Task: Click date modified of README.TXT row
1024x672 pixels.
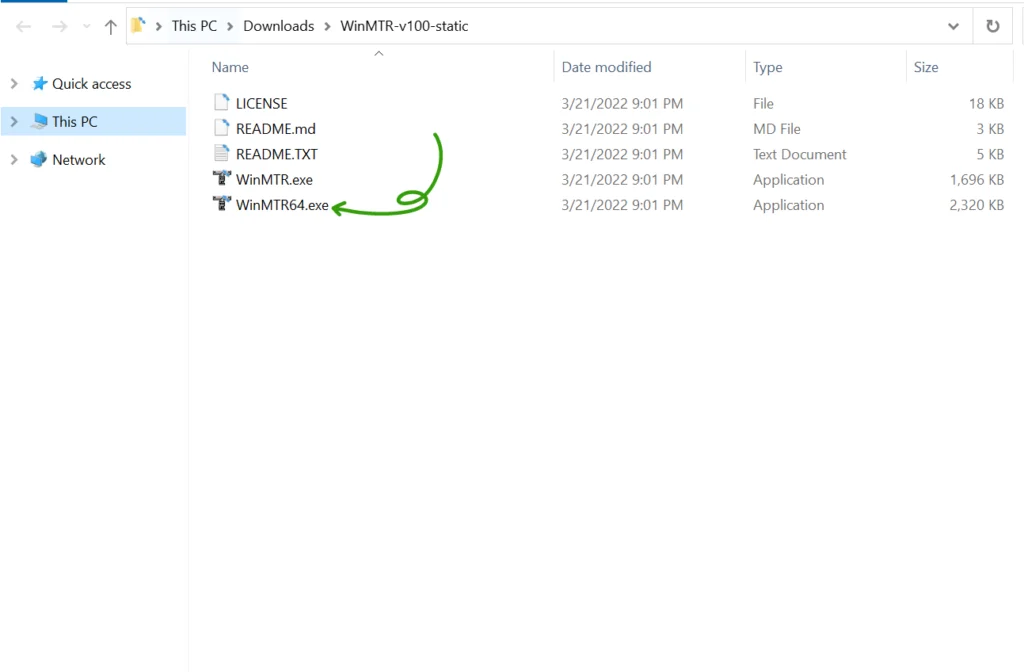Action: [x=622, y=154]
